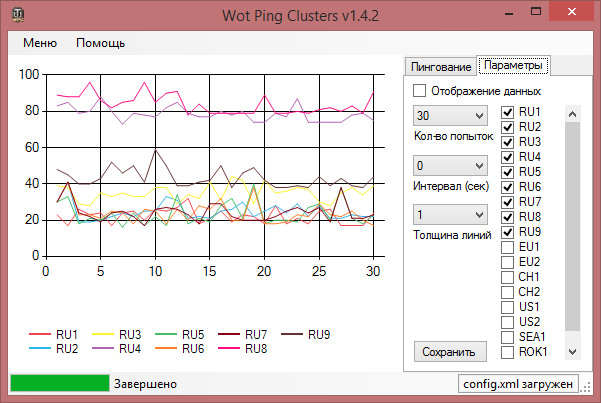Check the CH1 server checkbox

point(507,277)
